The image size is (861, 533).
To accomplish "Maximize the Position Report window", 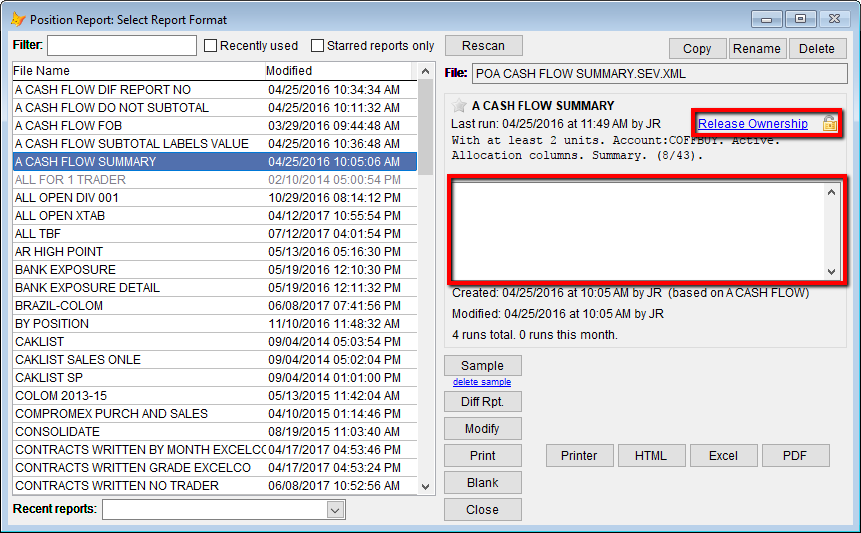I will coord(801,19).
